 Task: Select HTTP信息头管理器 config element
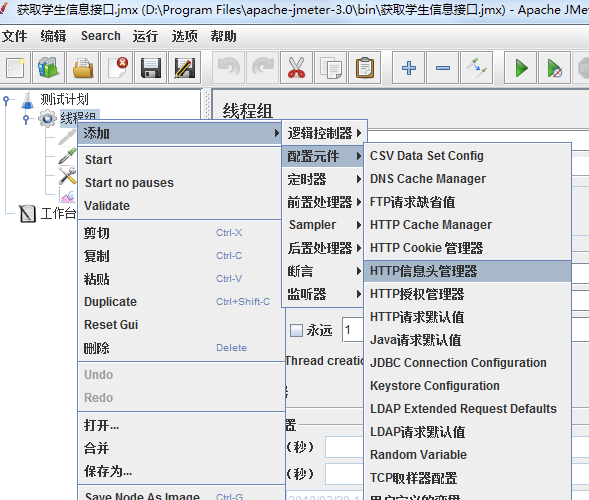point(468,271)
